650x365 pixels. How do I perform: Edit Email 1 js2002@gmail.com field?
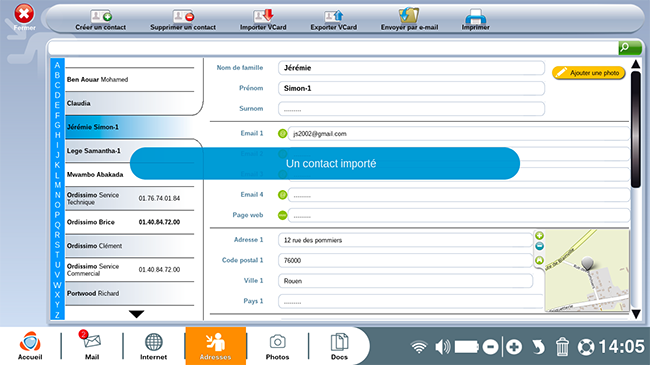point(459,134)
